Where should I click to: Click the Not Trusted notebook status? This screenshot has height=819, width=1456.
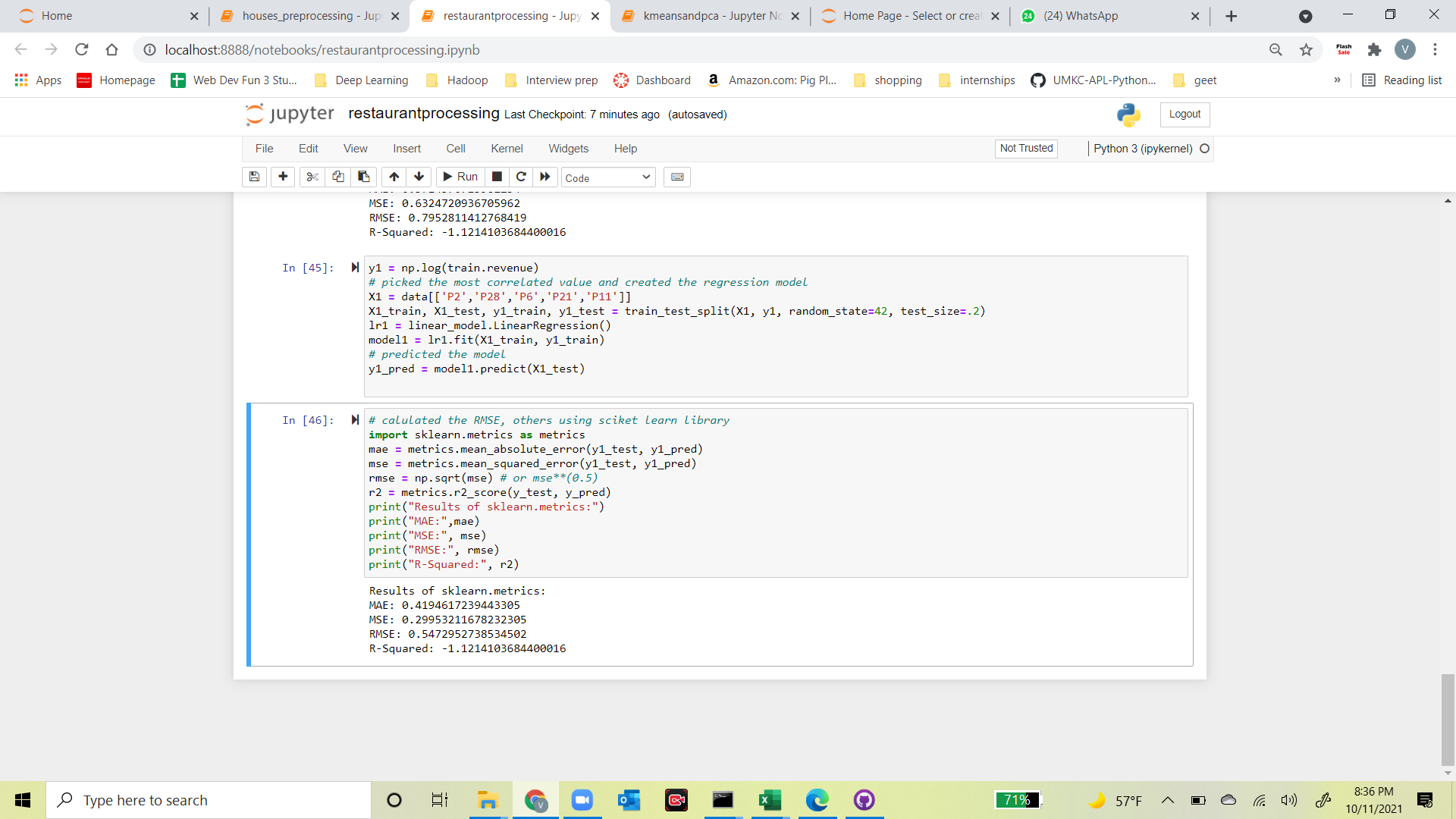pos(1025,148)
